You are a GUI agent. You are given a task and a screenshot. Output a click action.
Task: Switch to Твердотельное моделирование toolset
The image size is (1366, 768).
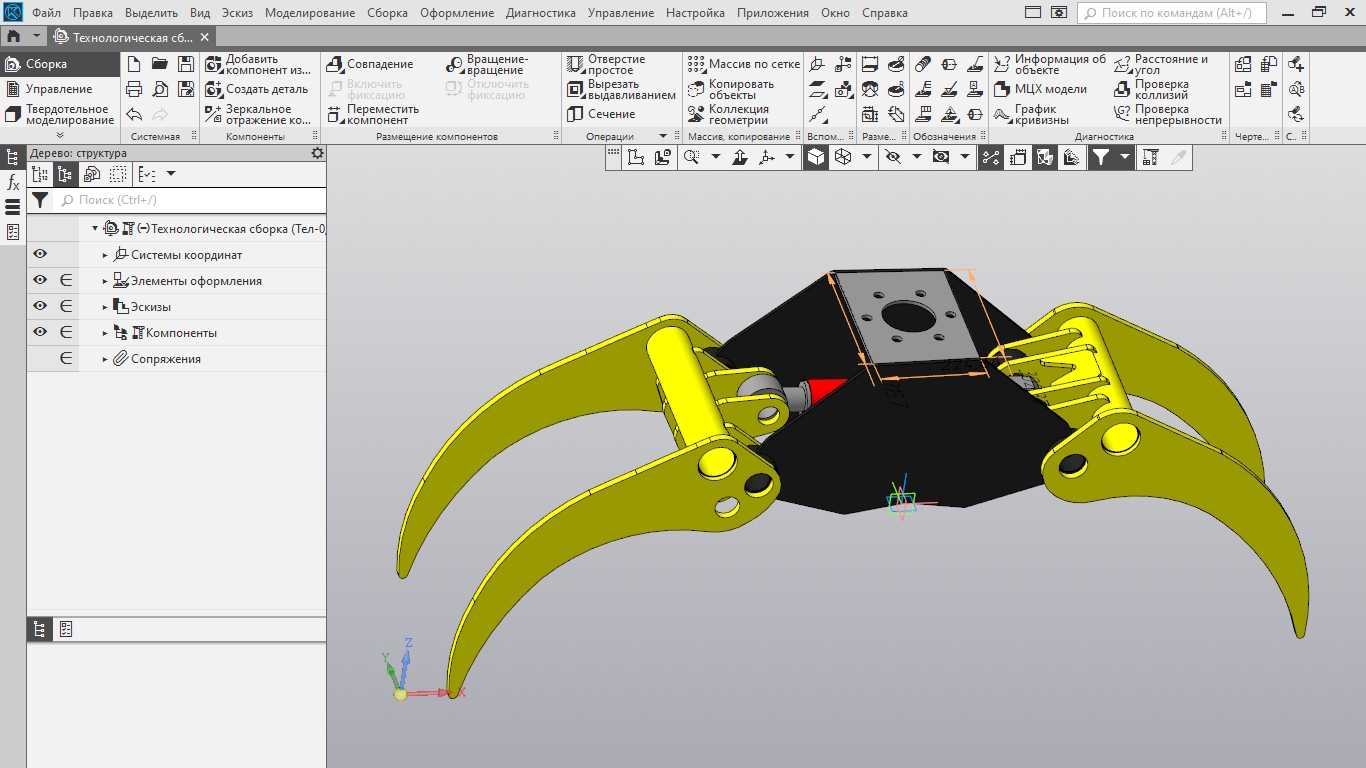coord(59,114)
